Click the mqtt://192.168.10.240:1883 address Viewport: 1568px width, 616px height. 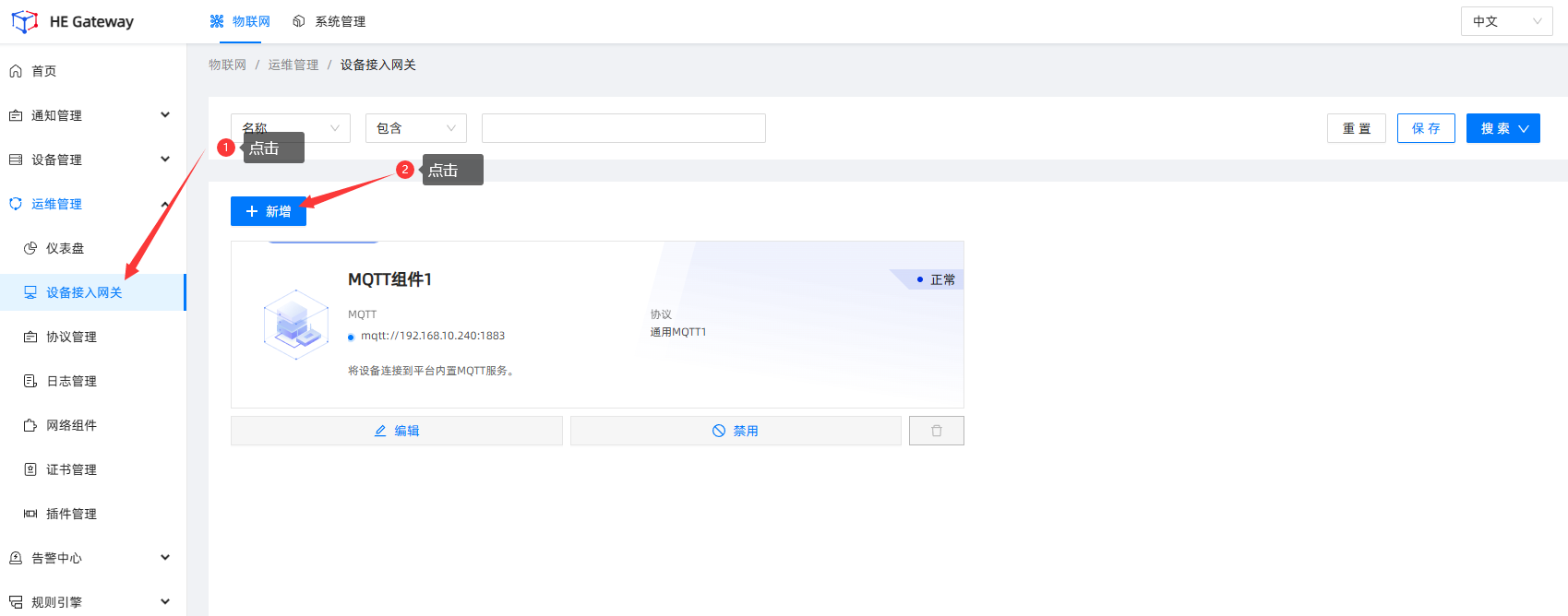[433, 336]
